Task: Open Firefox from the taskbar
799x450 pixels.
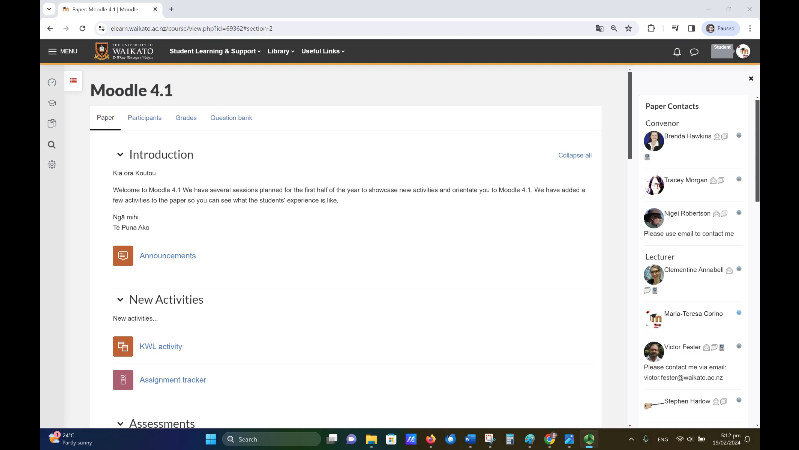Action: [x=431, y=439]
